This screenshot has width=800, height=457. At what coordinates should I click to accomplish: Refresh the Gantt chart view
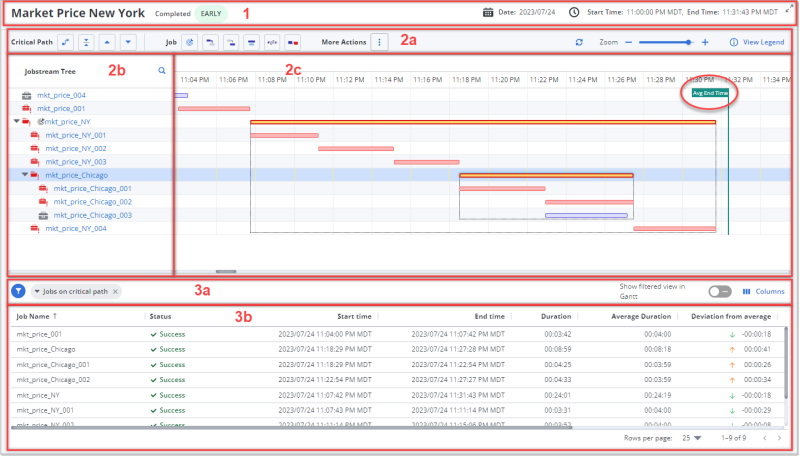[x=579, y=43]
